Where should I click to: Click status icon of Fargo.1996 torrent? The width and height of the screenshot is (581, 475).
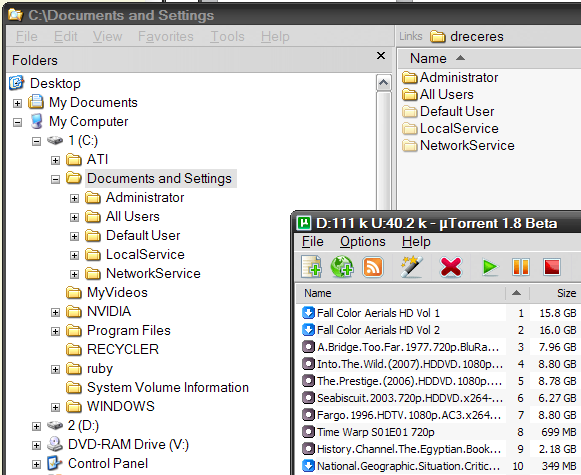click(308, 415)
